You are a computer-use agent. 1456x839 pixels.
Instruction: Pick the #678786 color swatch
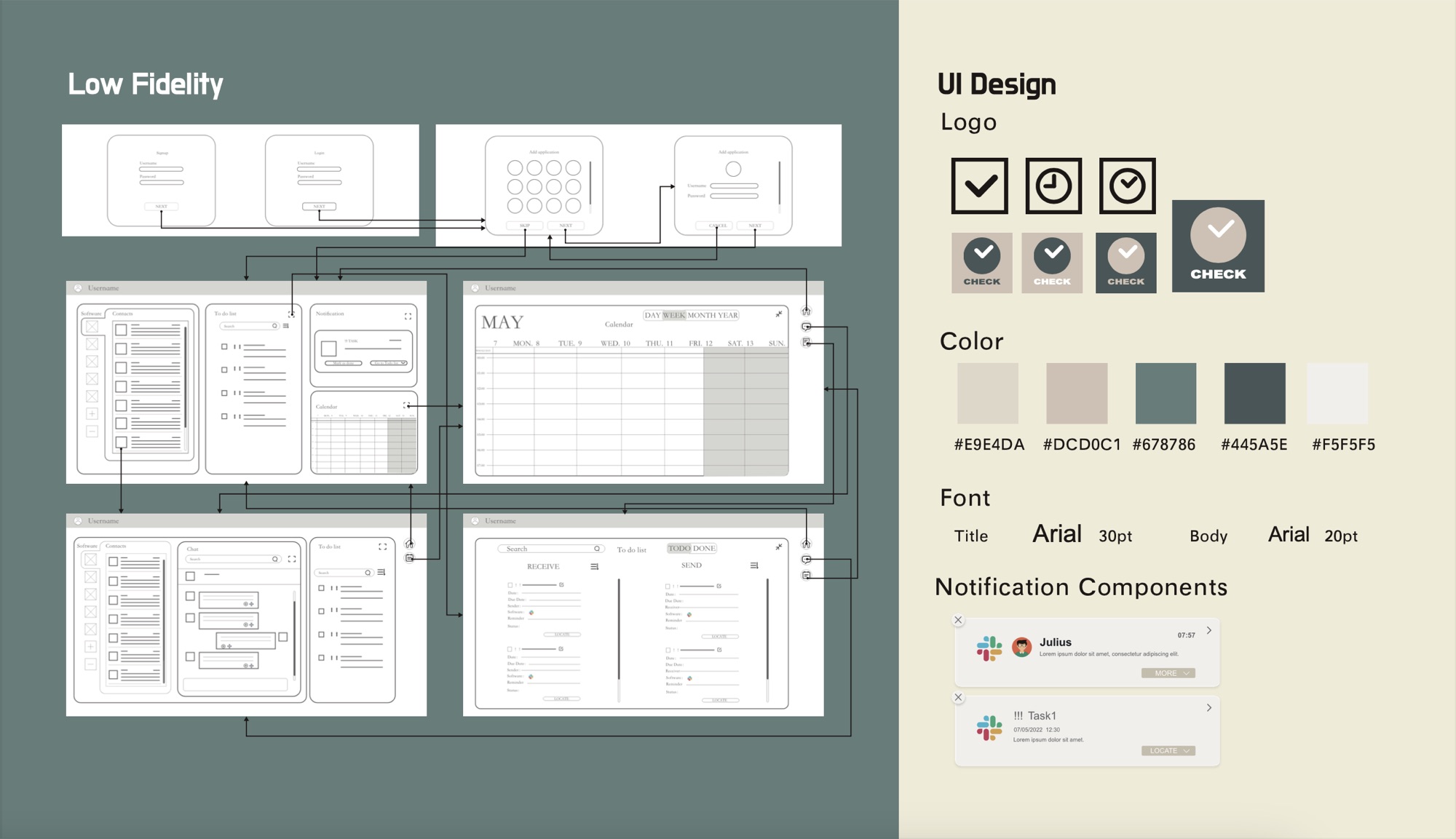(1166, 393)
